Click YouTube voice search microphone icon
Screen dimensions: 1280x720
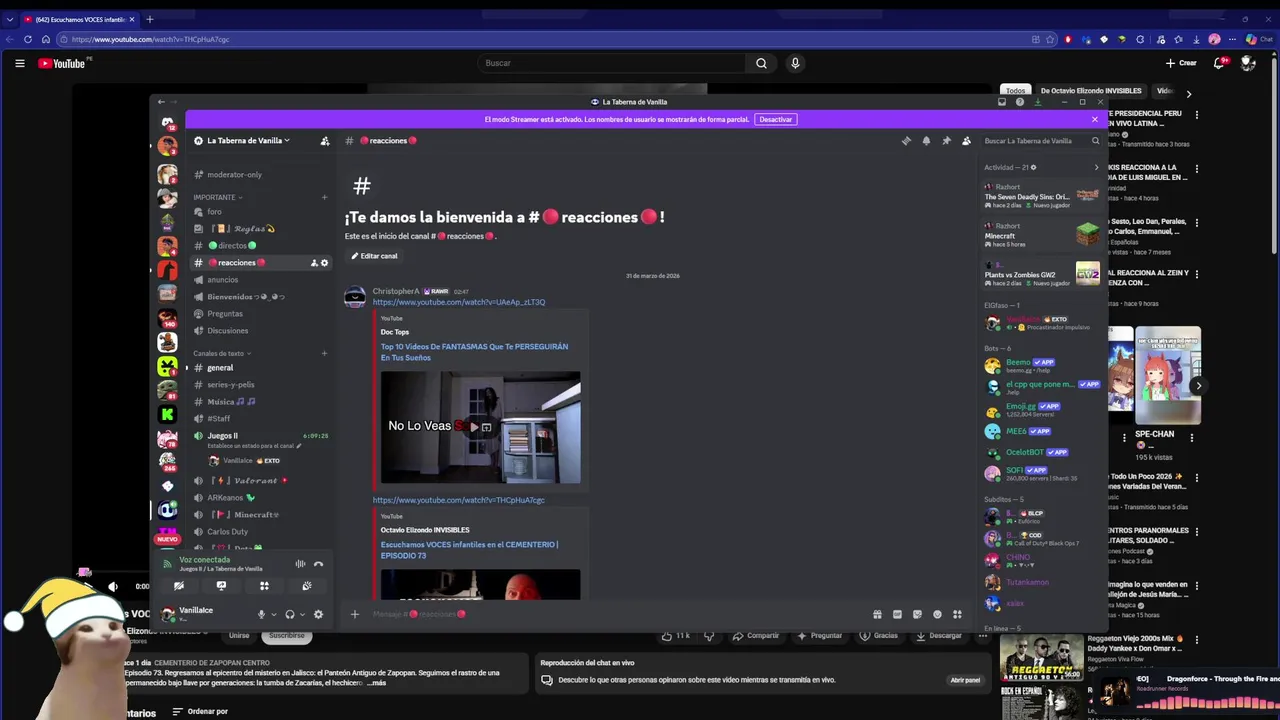coord(795,63)
